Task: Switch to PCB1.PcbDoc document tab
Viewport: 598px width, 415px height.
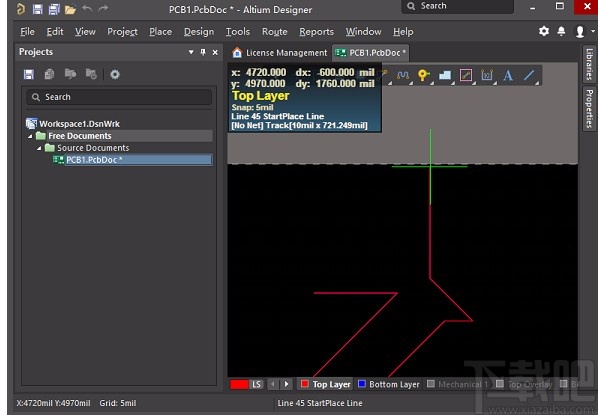Action: (371, 53)
